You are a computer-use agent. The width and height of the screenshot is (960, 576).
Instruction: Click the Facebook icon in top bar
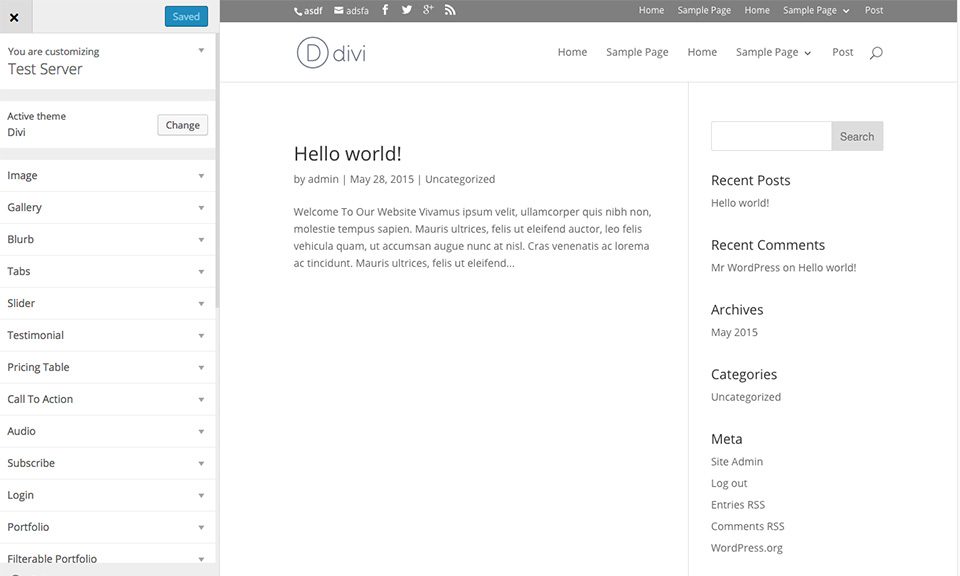pos(385,10)
